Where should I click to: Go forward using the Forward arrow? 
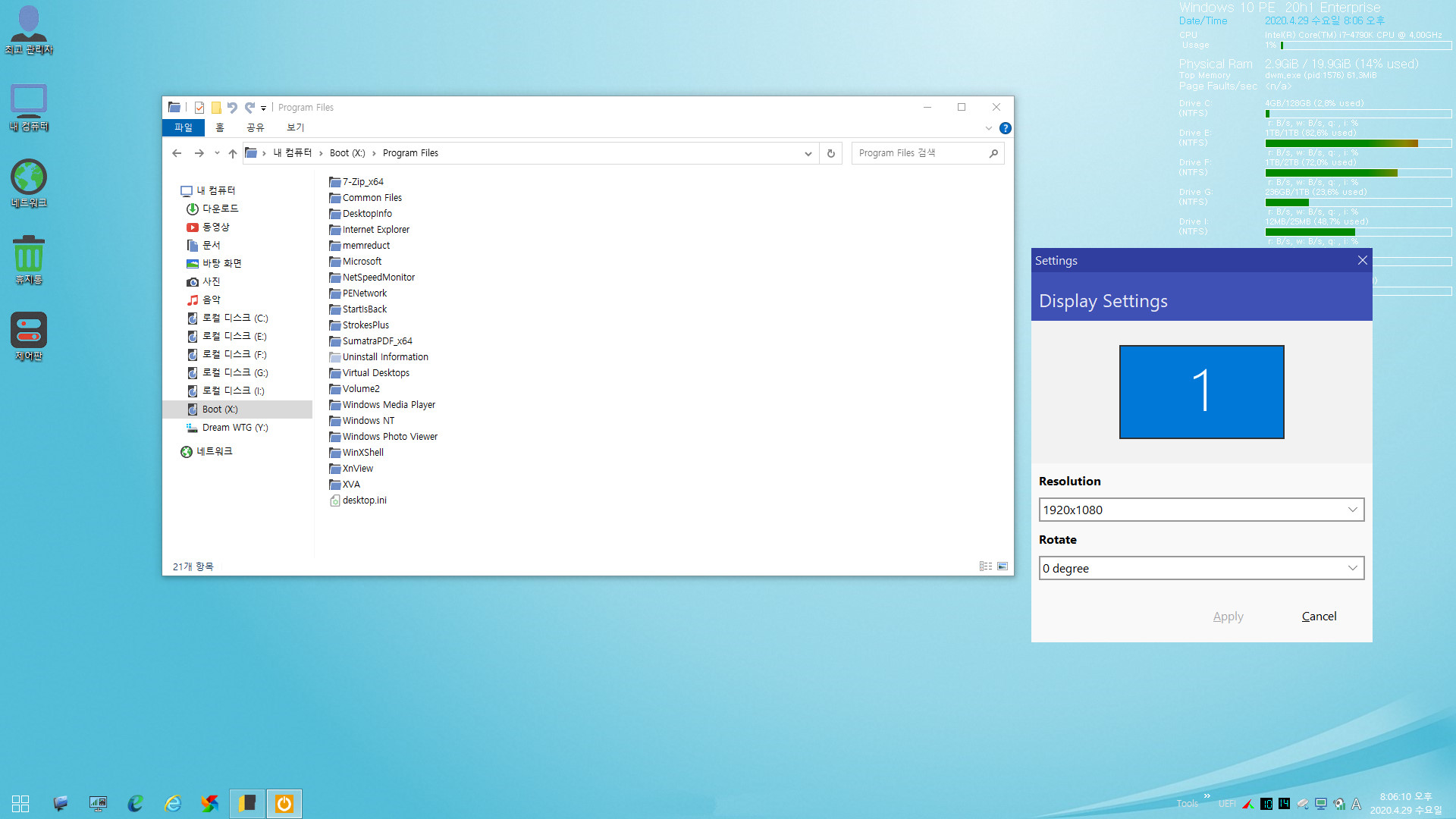199,153
